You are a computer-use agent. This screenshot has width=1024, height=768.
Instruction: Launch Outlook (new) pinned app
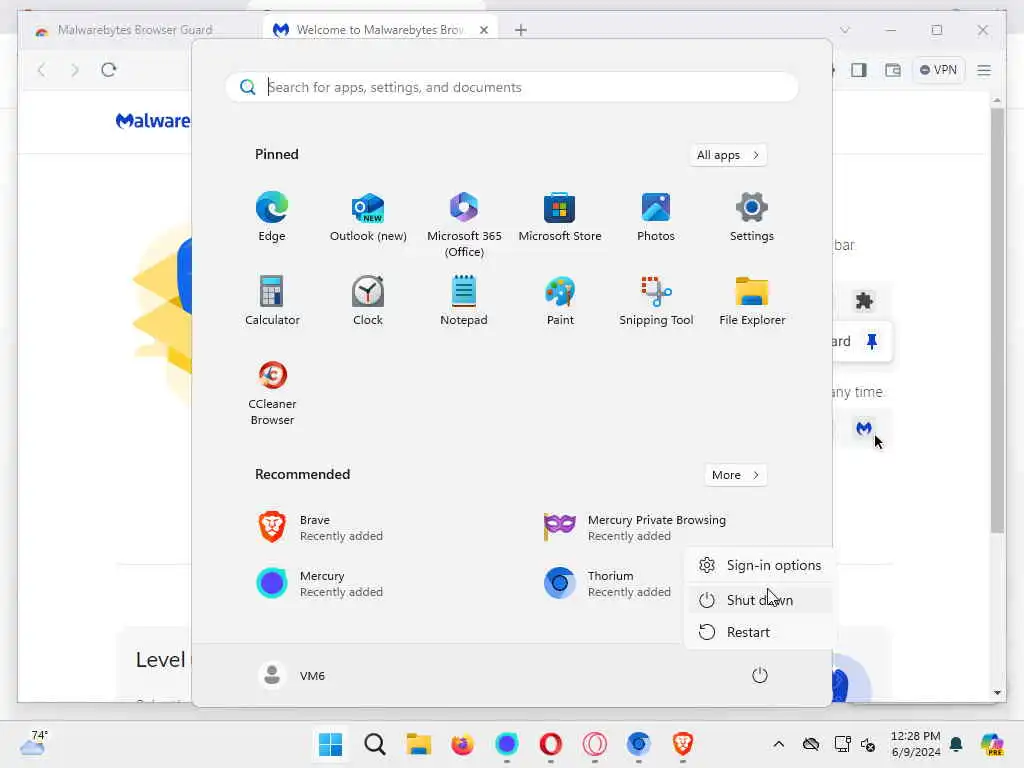pyautogui.click(x=368, y=217)
